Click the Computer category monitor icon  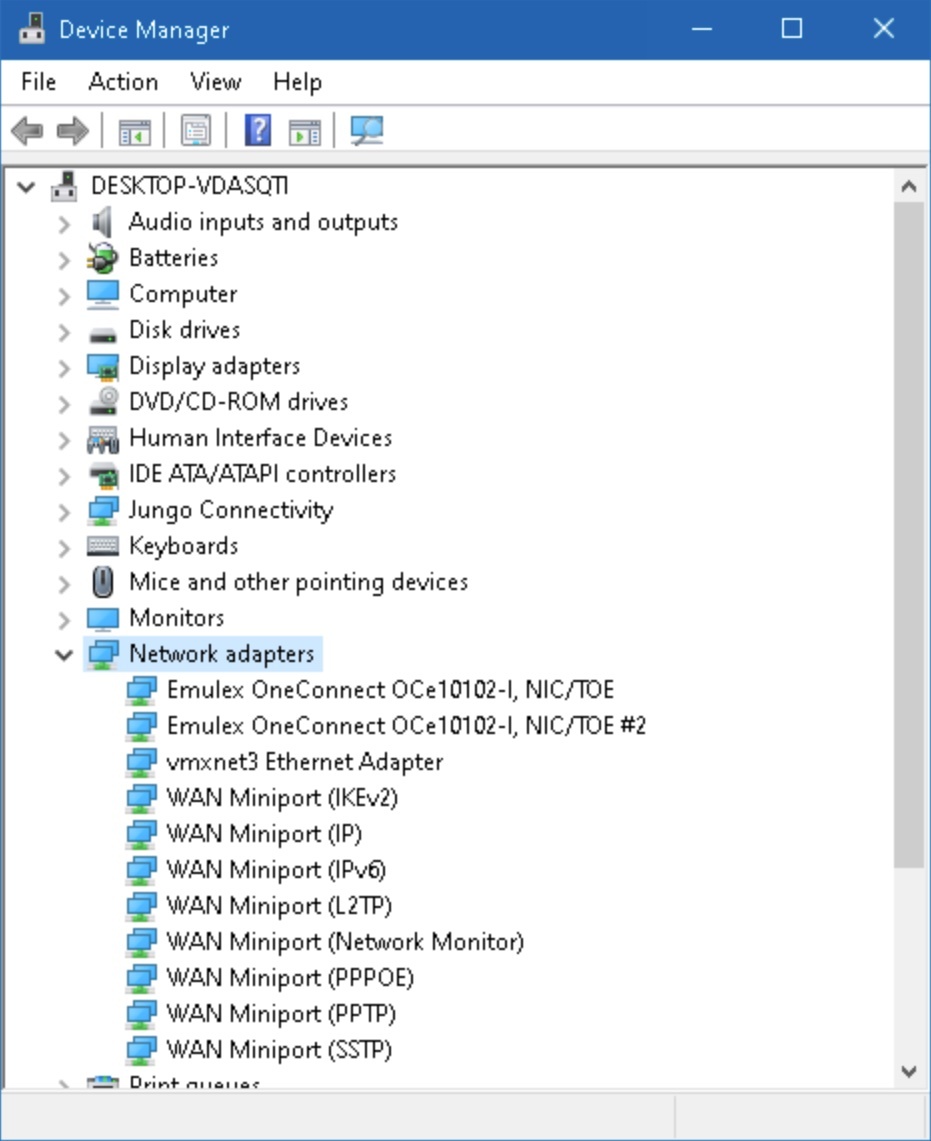pyautogui.click(x=103, y=294)
